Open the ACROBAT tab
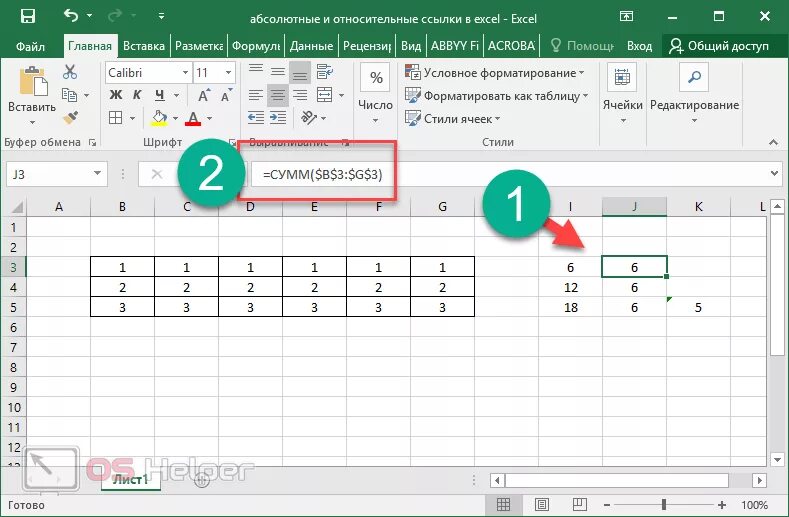The height and width of the screenshot is (517, 789). click(x=511, y=46)
